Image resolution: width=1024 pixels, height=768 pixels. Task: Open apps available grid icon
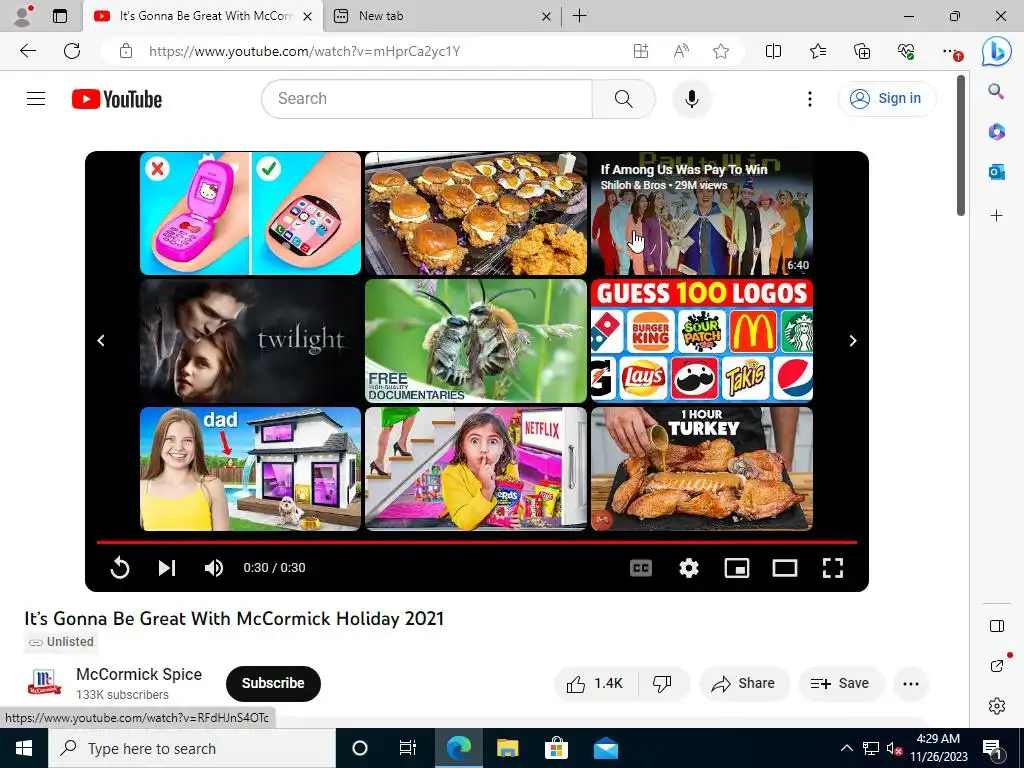click(641, 51)
